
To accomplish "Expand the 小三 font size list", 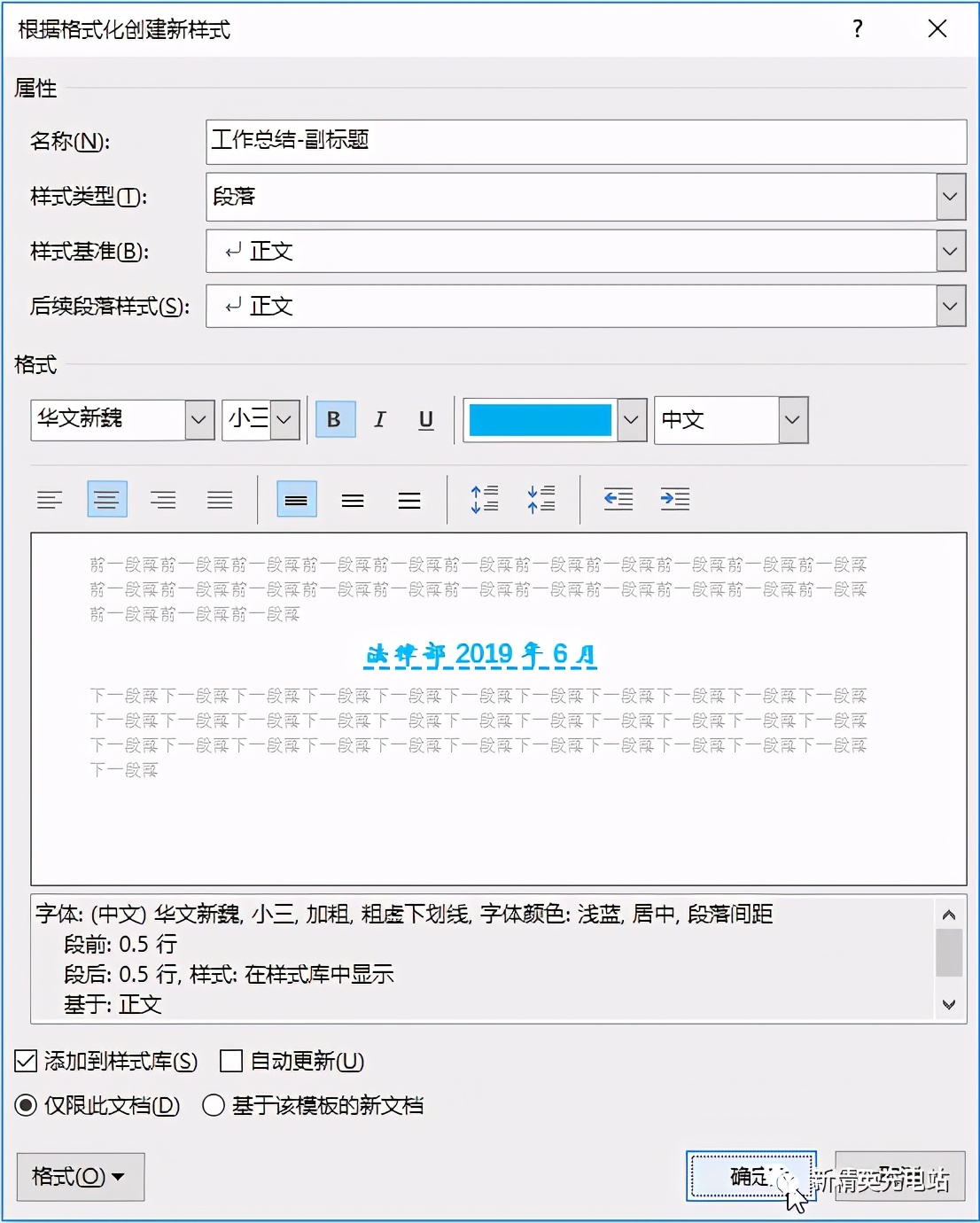I will (x=284, y=420).
